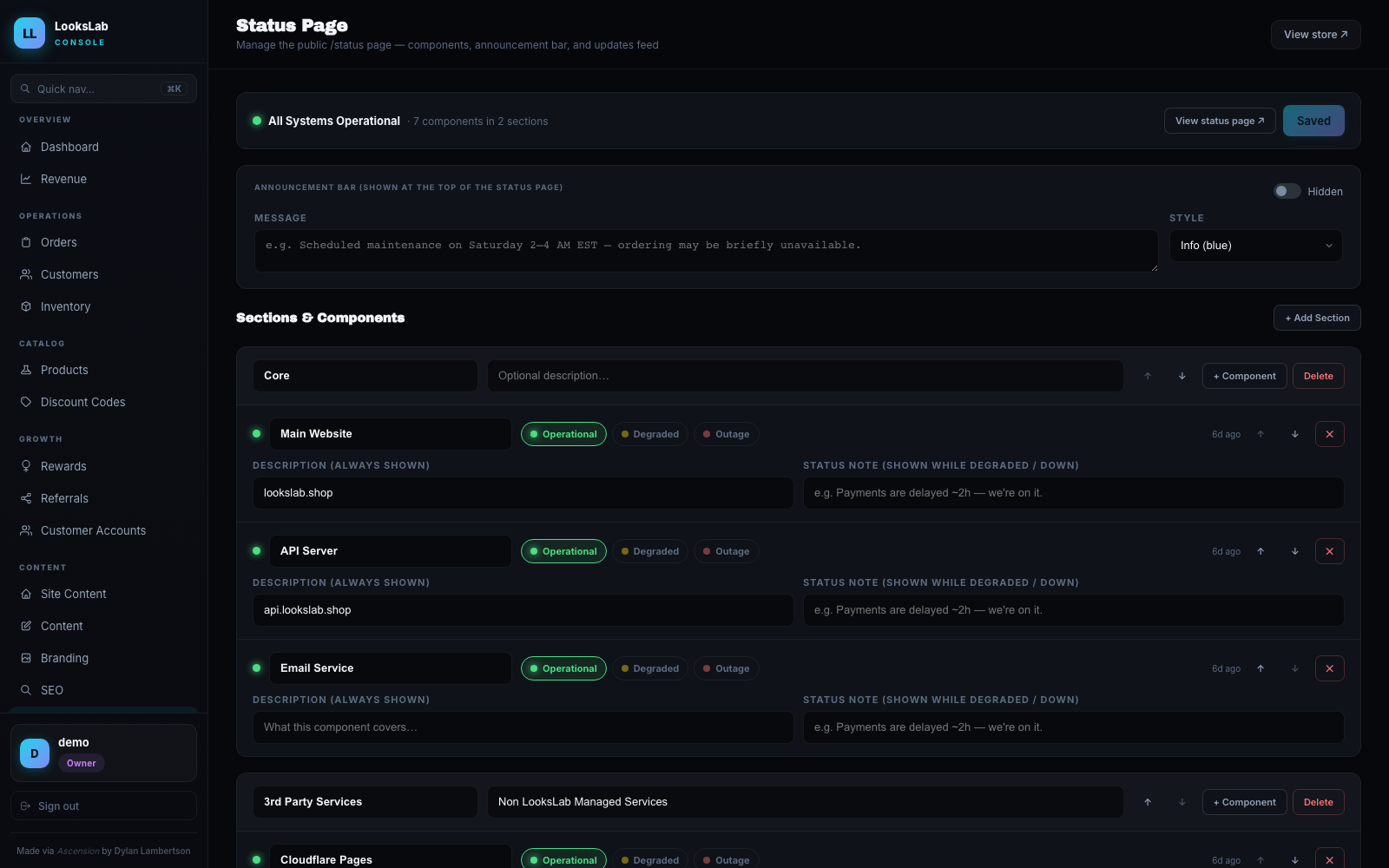Set API Server status to Operational
The image size is (1389, 868).
pyautogui.click(x=563, y=551)
